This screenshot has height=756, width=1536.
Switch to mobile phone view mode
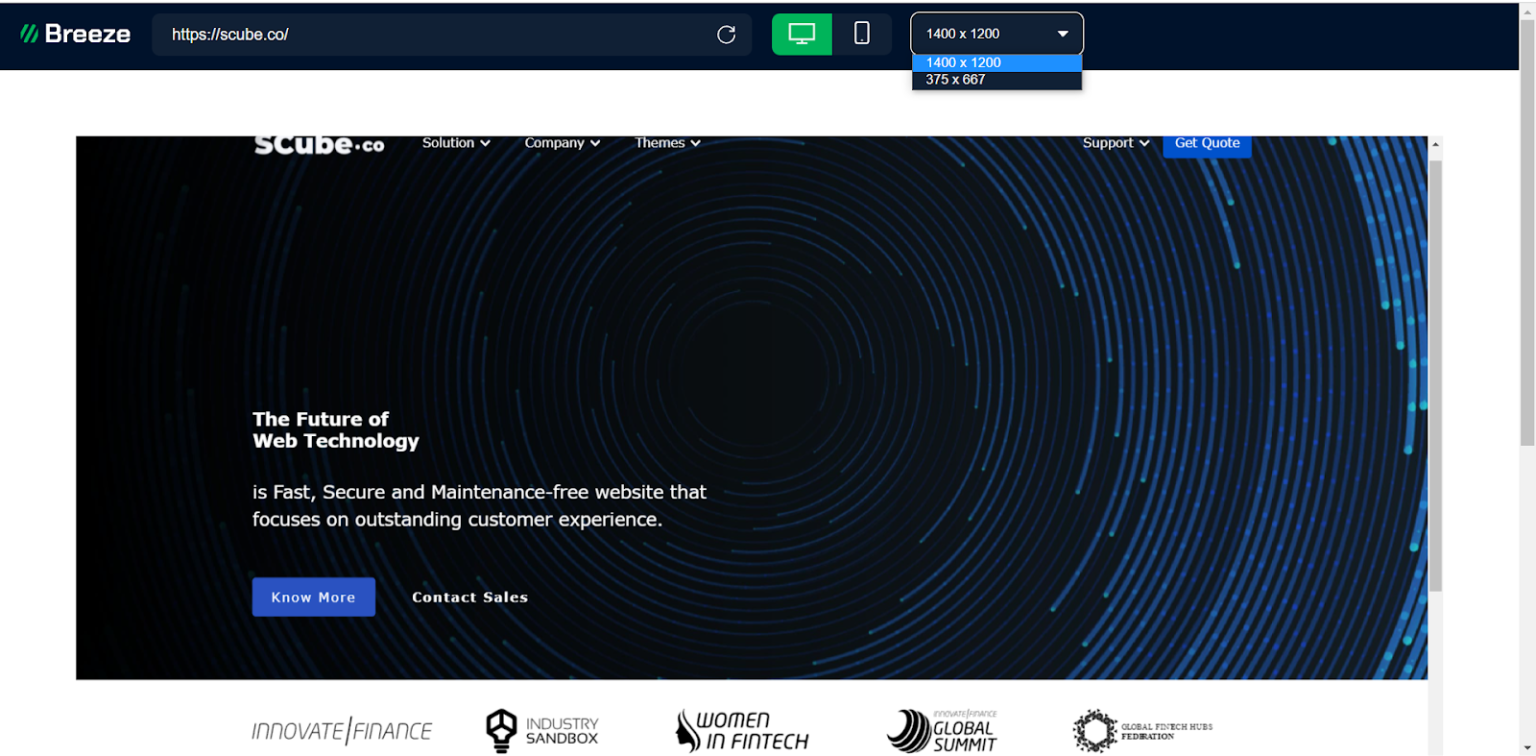coord(862,34)
